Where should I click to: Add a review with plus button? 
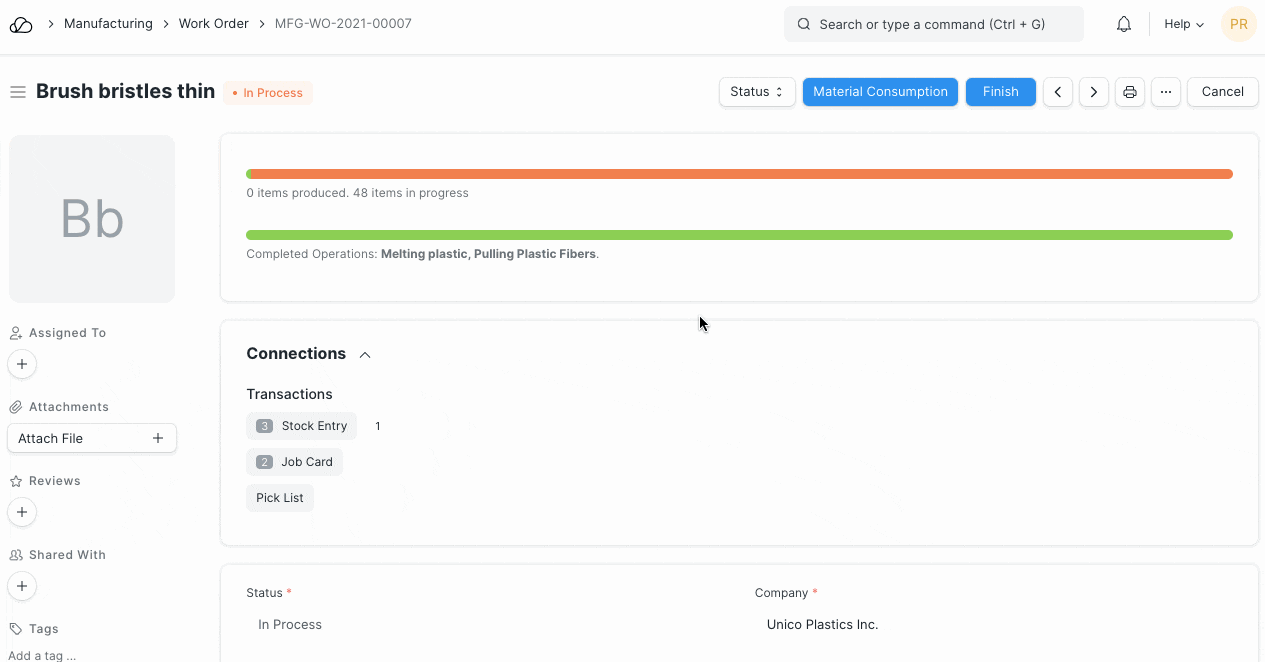click(x=22, y=512)
